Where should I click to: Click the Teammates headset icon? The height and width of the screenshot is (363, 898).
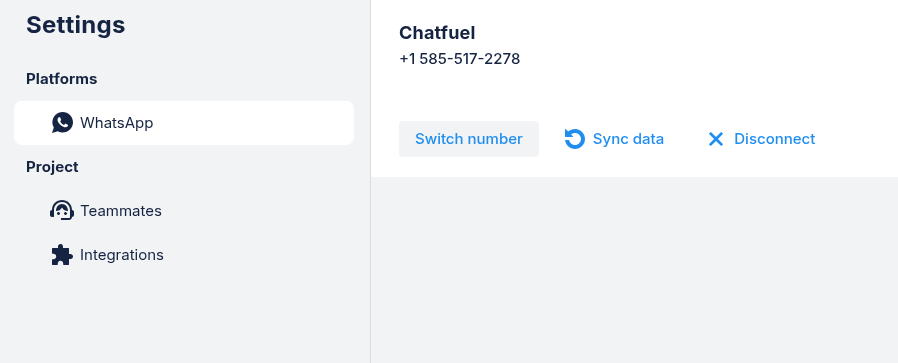click(x=62, y=211)
